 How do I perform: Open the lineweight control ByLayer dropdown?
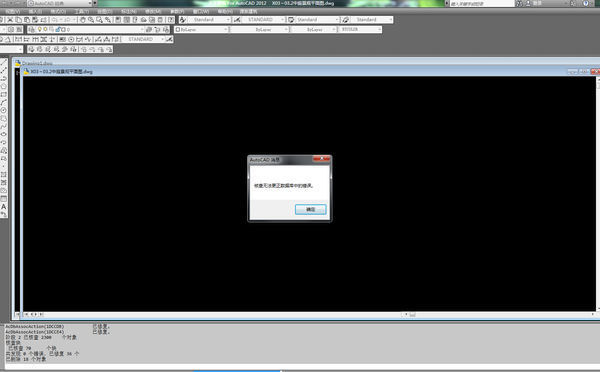(x=313, y=29)
